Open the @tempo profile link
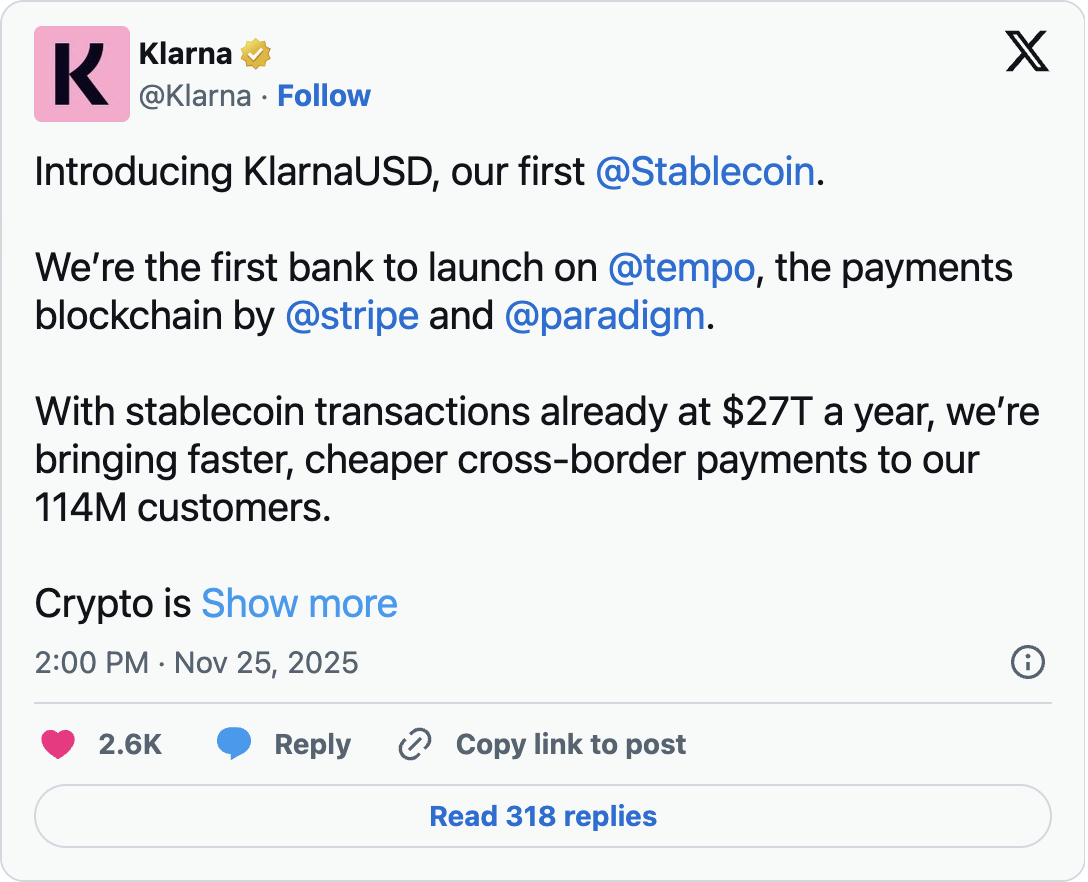This screenshot has height=882, width=1088. point(681,267)
